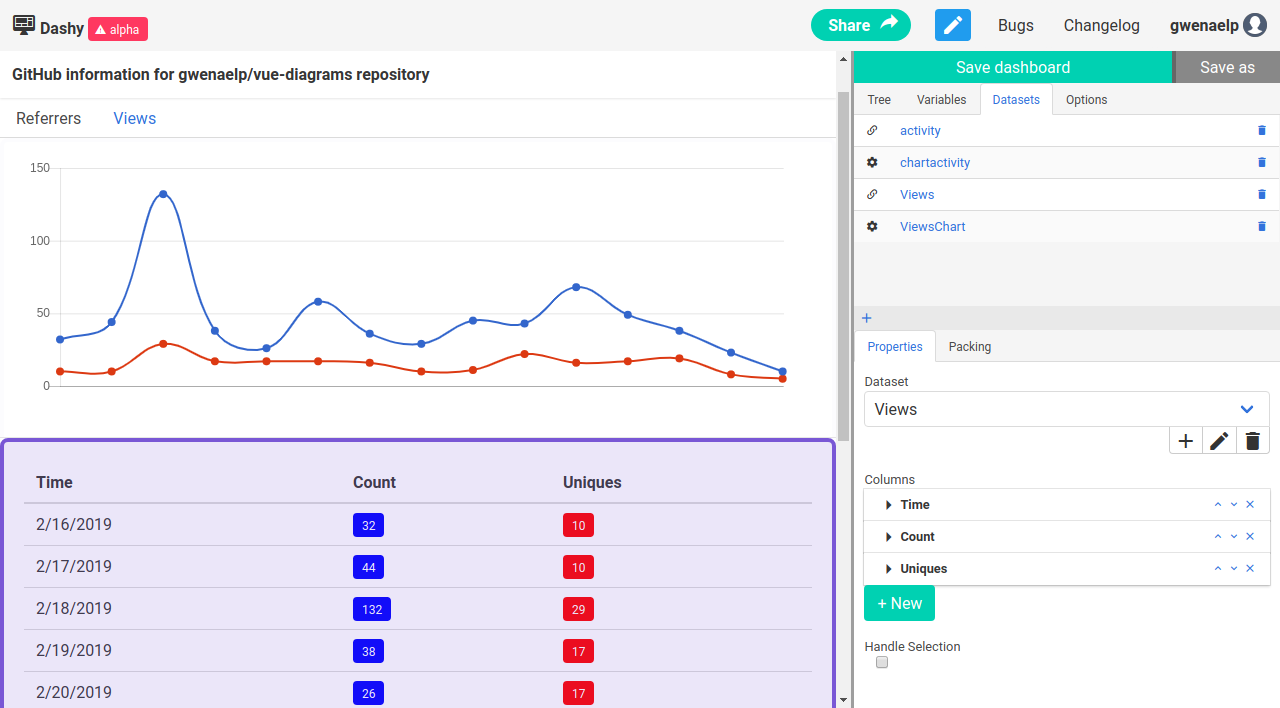
Task: Delete the ViewsChart dataset with trash icon
Action: click(1261, 227)
